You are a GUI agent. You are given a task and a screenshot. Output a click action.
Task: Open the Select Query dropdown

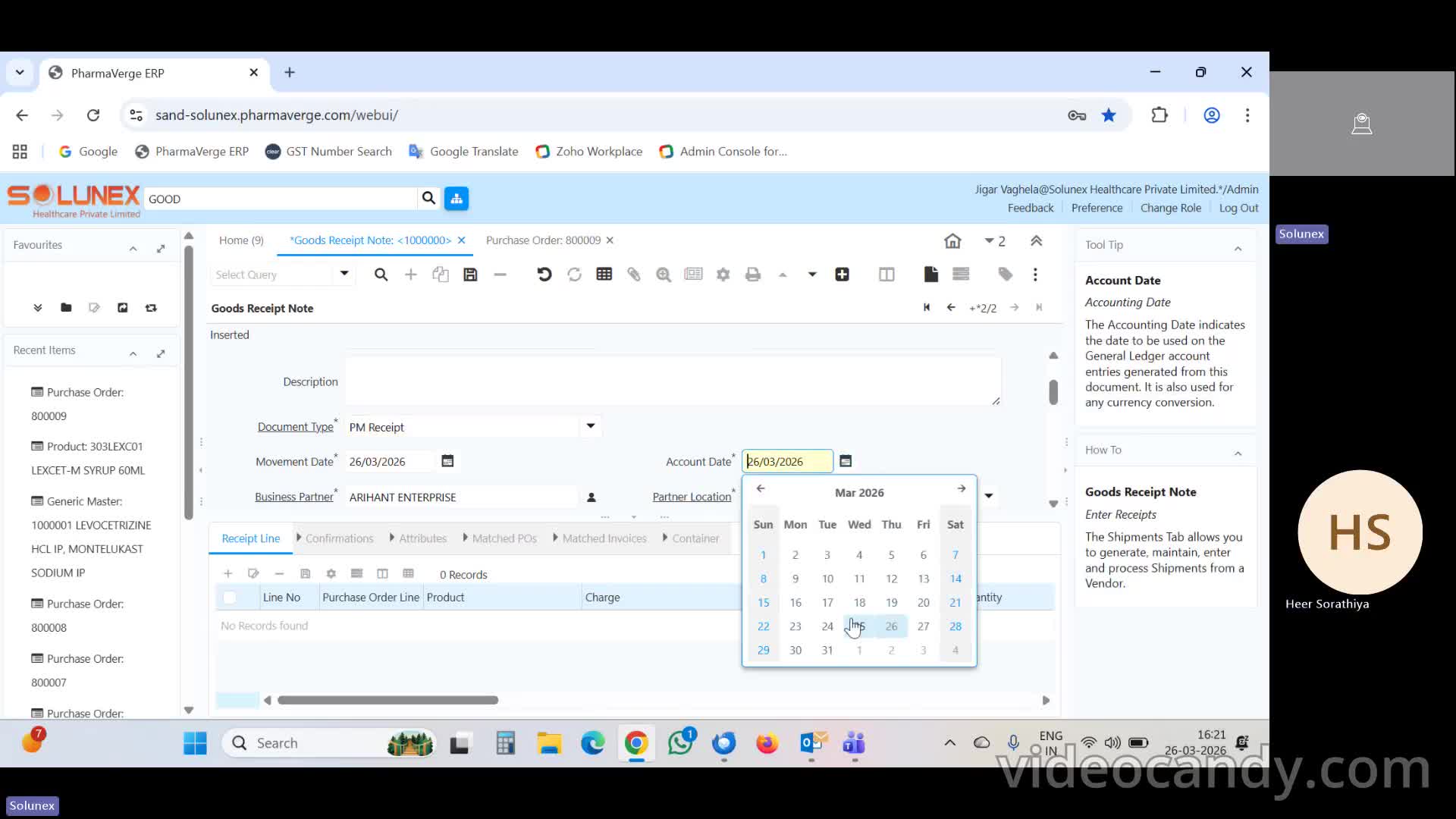(344, 274)
